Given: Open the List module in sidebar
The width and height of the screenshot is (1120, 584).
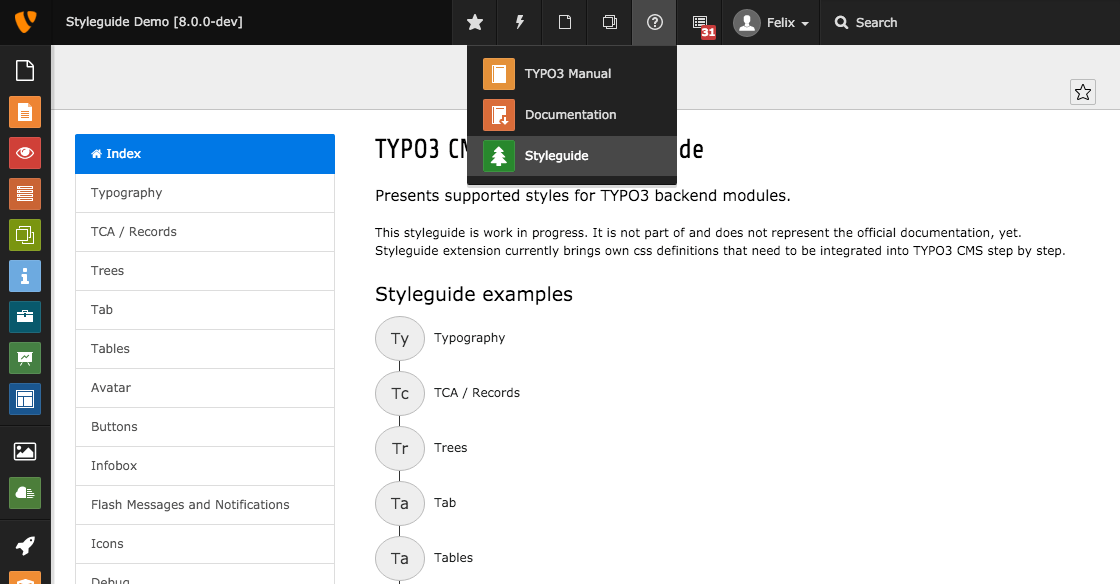Looking at the screenshot, I should coord(25,194).
